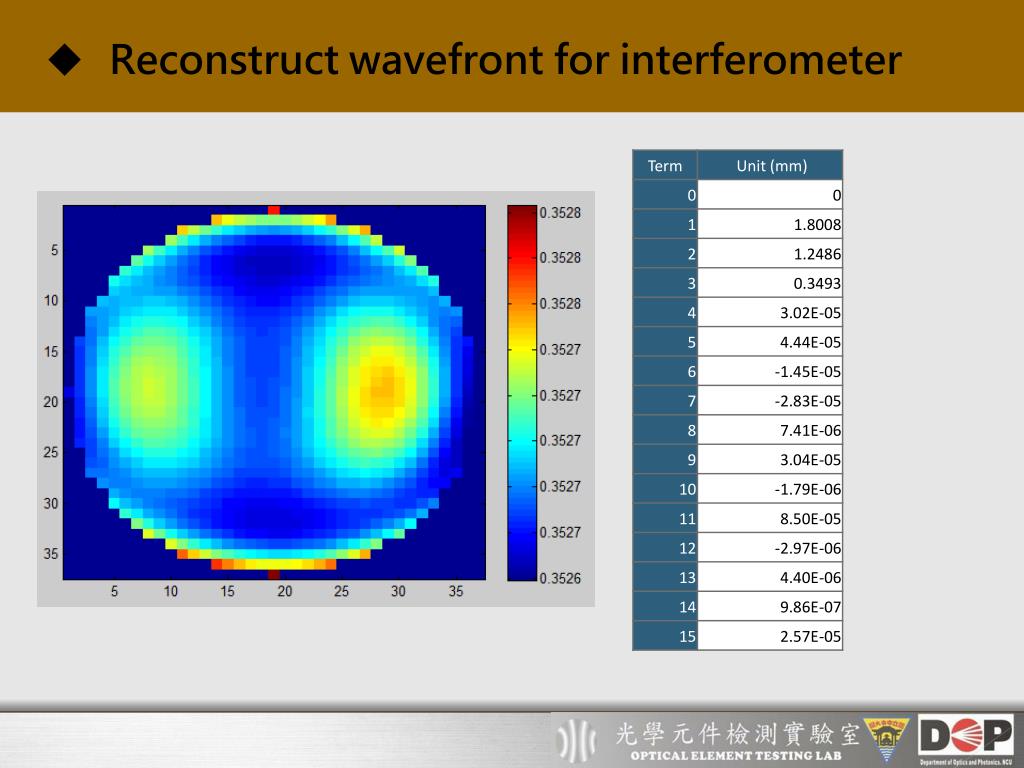
Task: Click the value cell '-1.79E-06'
Action: pyautogui.click(x=771, y=488)
